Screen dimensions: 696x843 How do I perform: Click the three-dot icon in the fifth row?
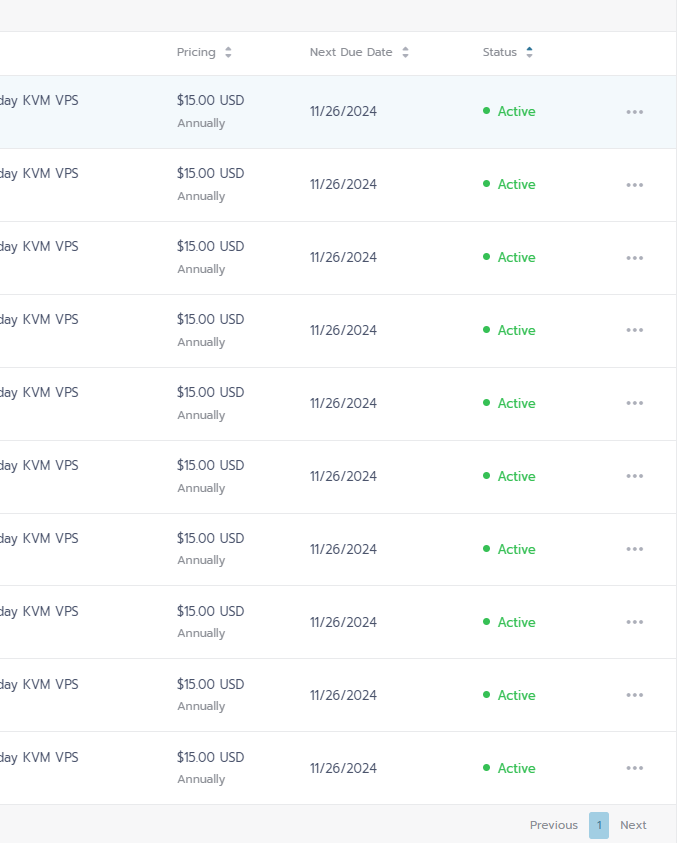coord(634,404)
